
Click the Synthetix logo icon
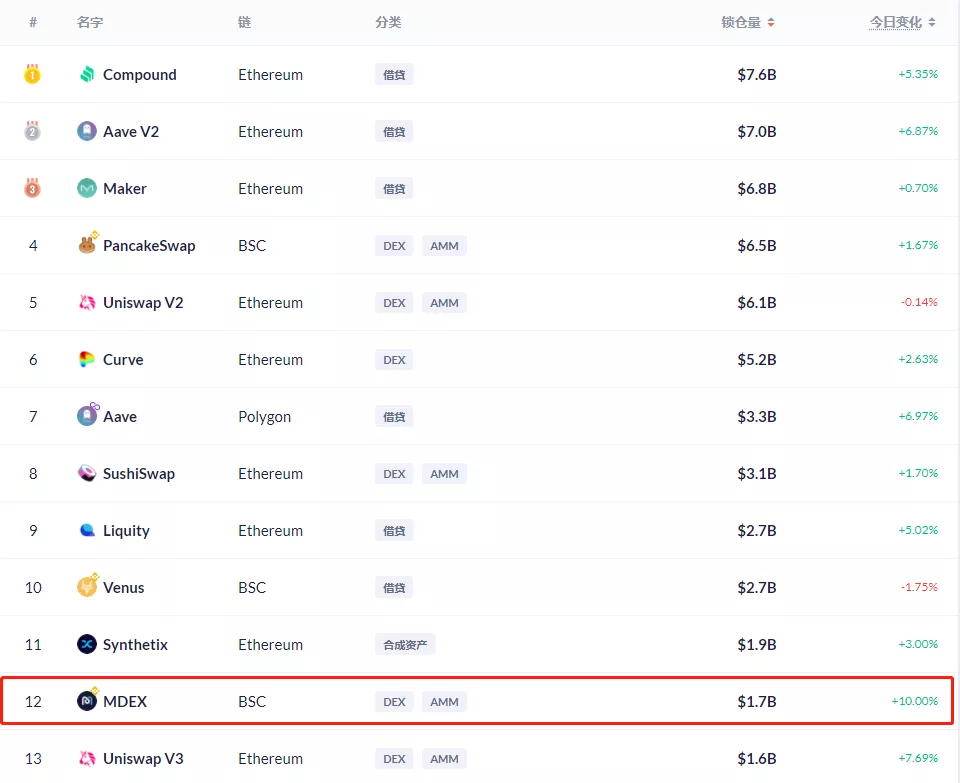(87, 644)
